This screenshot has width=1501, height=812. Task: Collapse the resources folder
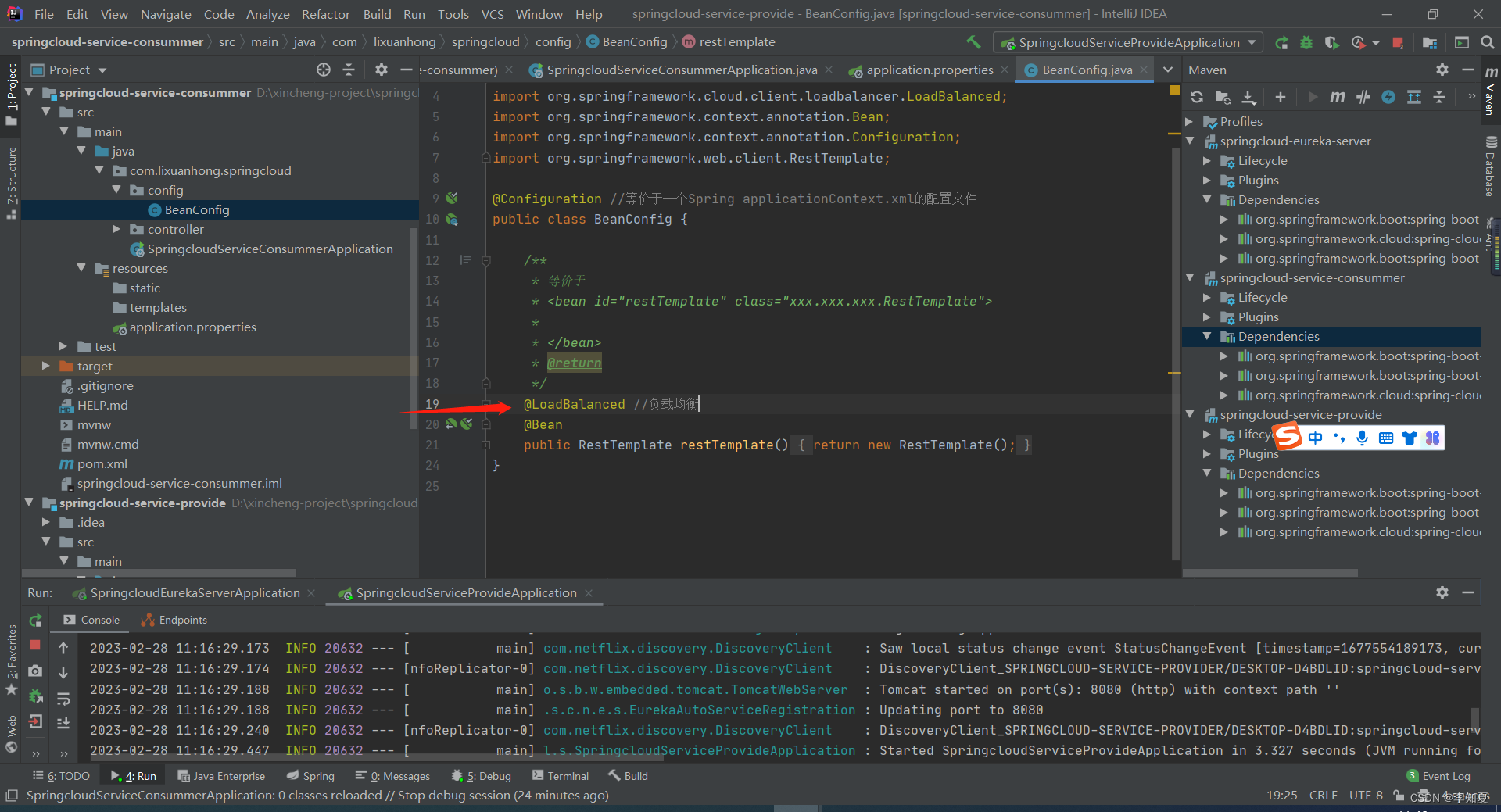(81, 268)
